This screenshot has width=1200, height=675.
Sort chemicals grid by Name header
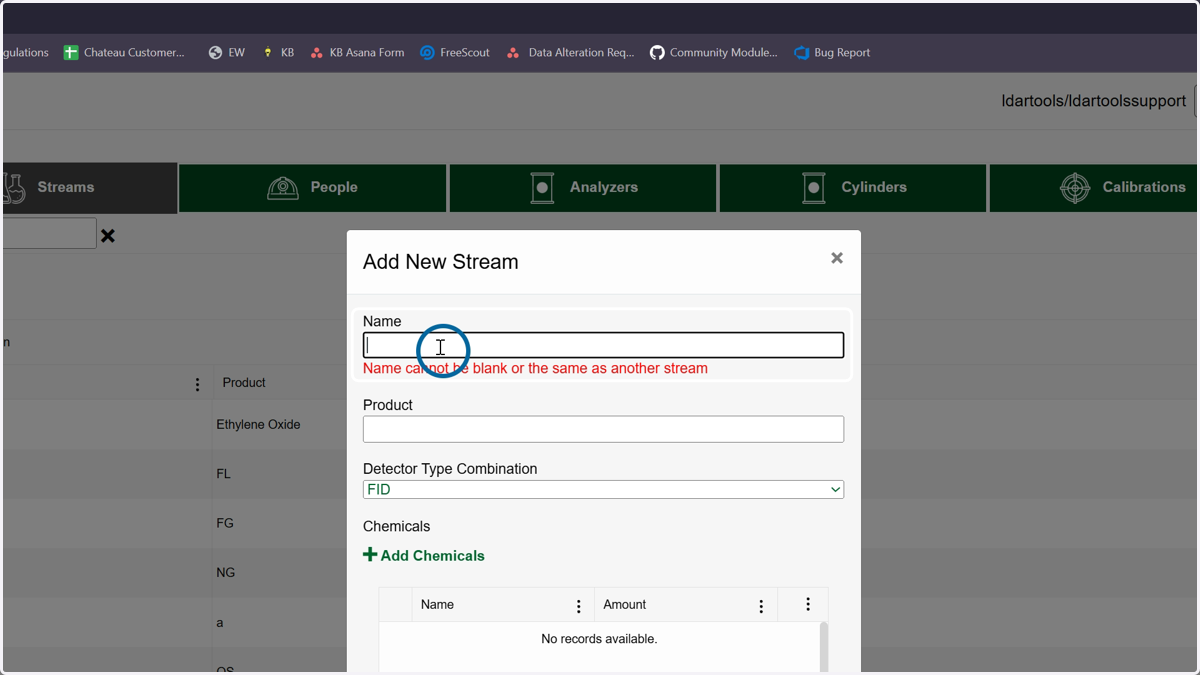coord(437,605)
